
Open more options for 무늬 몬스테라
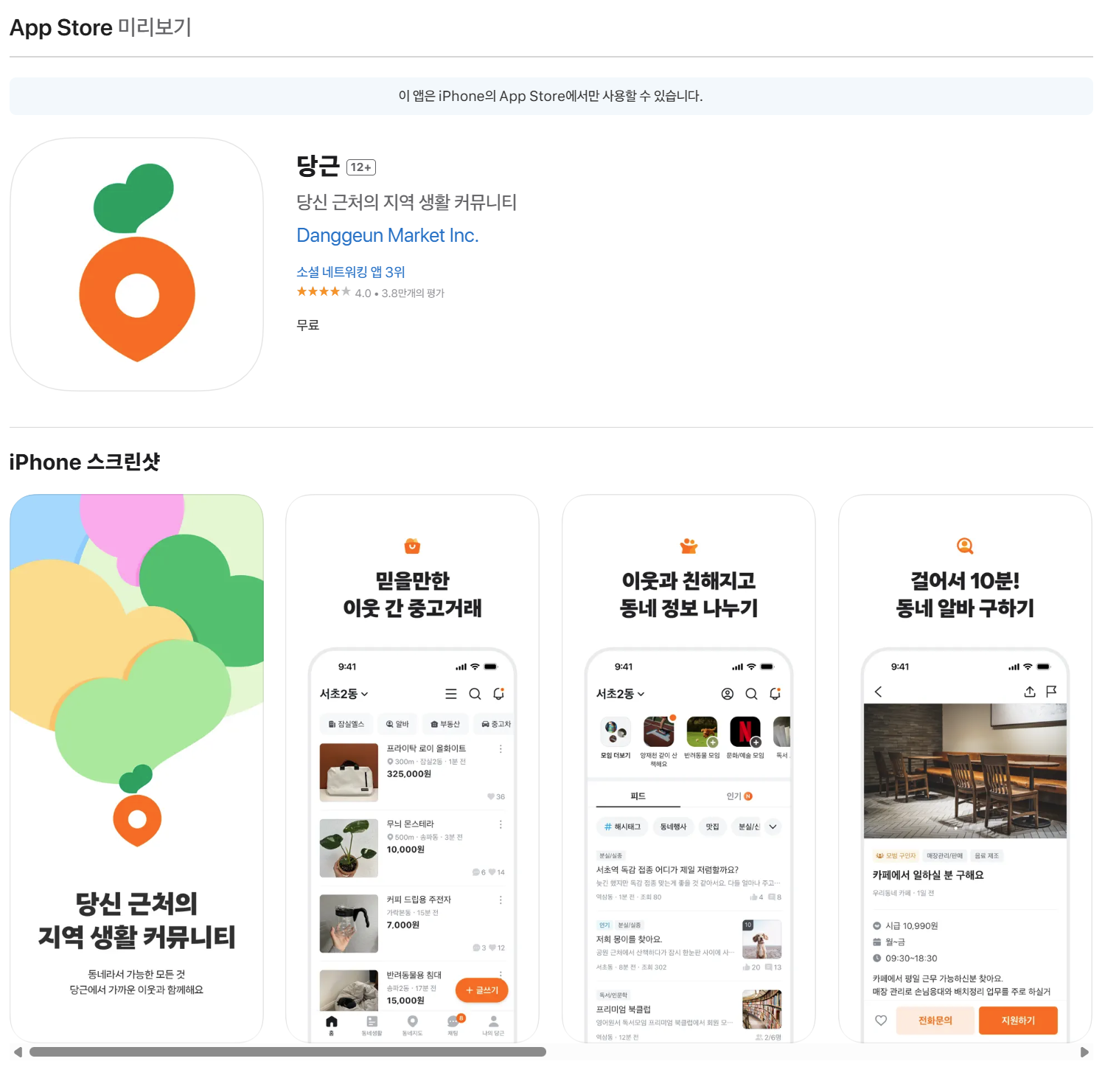(501, 824)
